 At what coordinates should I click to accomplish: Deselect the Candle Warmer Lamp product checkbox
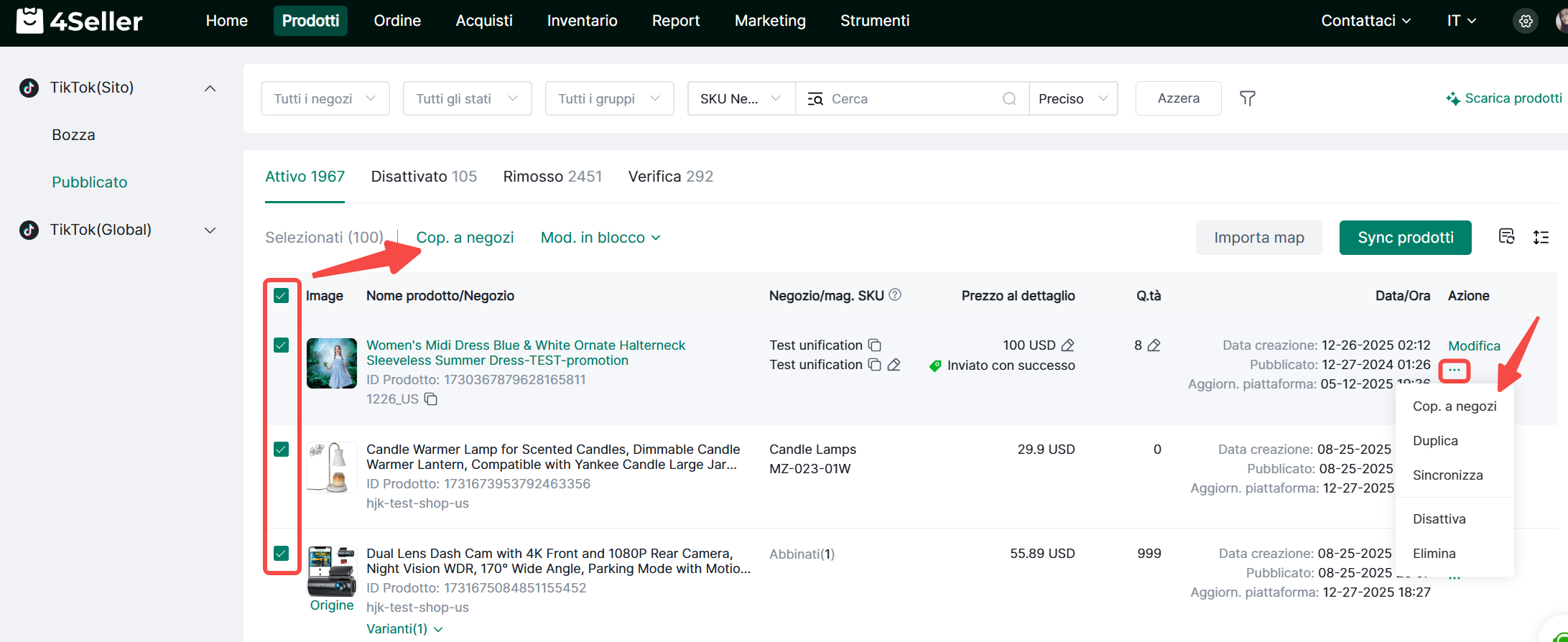[x=282, y=450]
